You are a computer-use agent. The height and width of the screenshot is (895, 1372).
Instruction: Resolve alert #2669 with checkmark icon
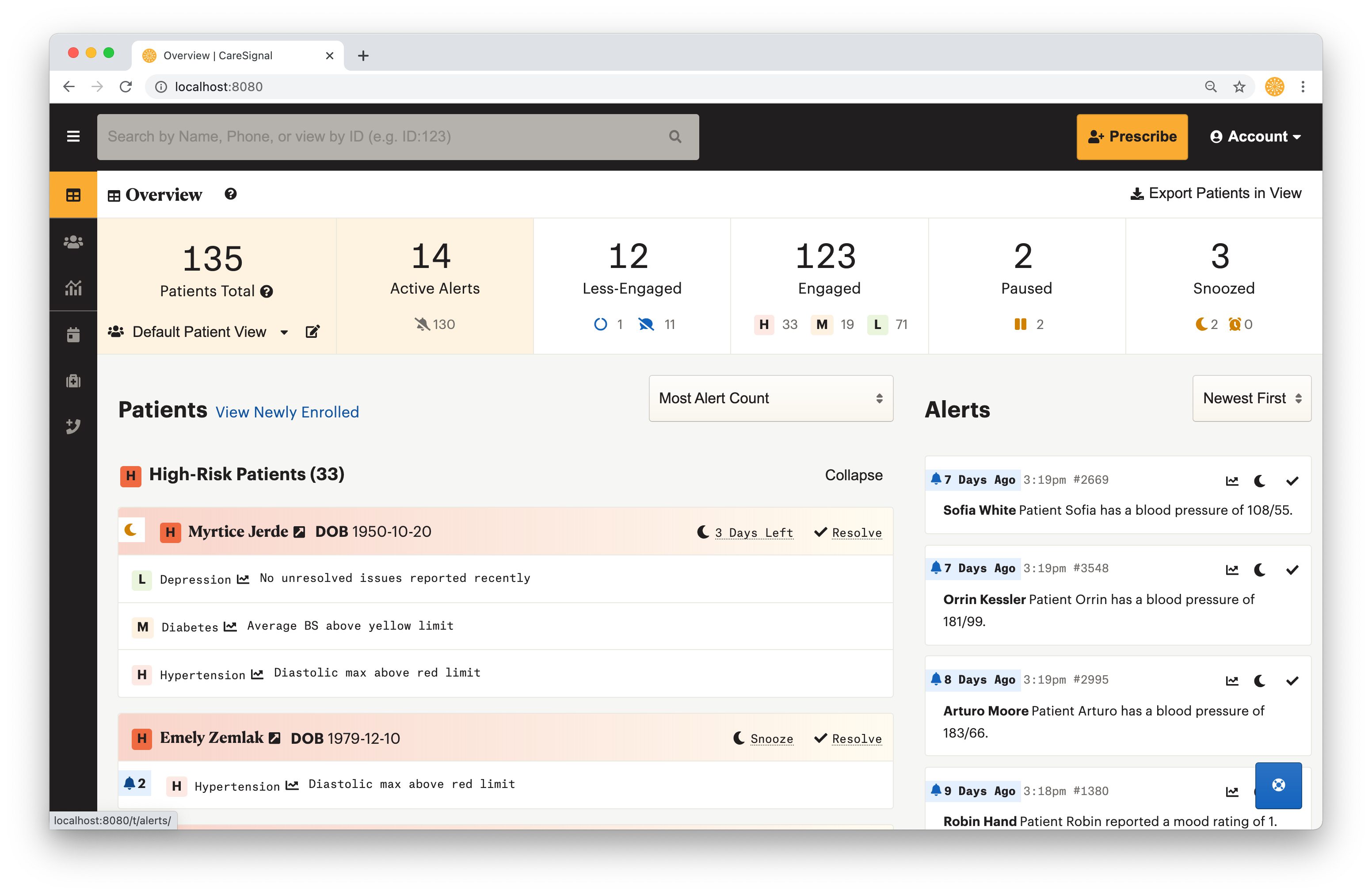click(x=1292, y=481)
